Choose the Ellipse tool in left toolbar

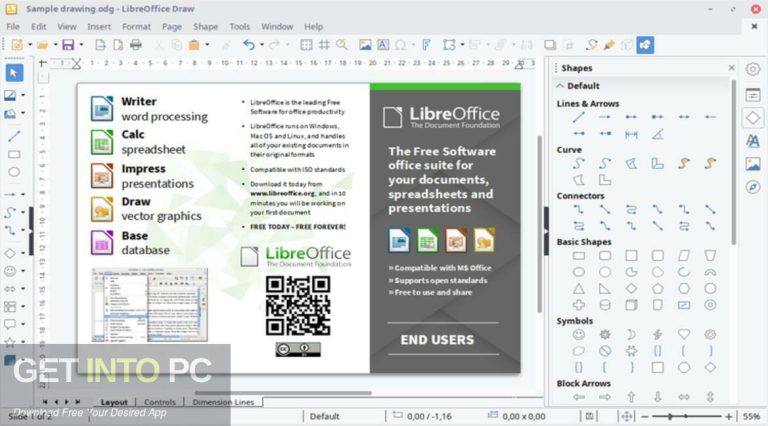click(14, 172)
